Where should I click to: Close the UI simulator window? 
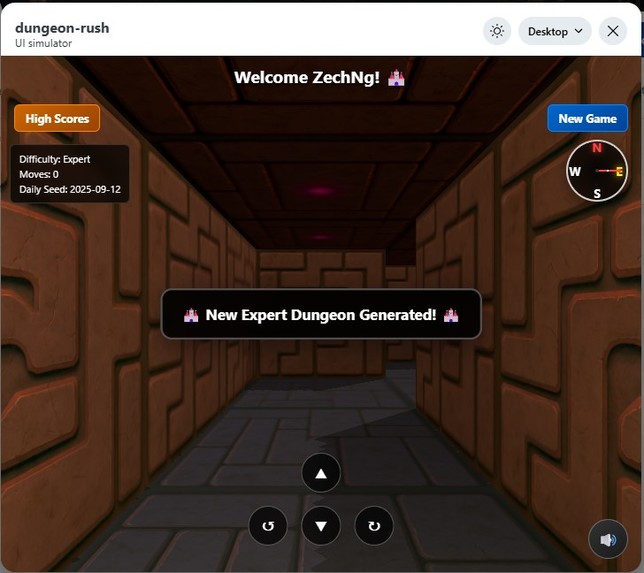[x=613, y=31]
